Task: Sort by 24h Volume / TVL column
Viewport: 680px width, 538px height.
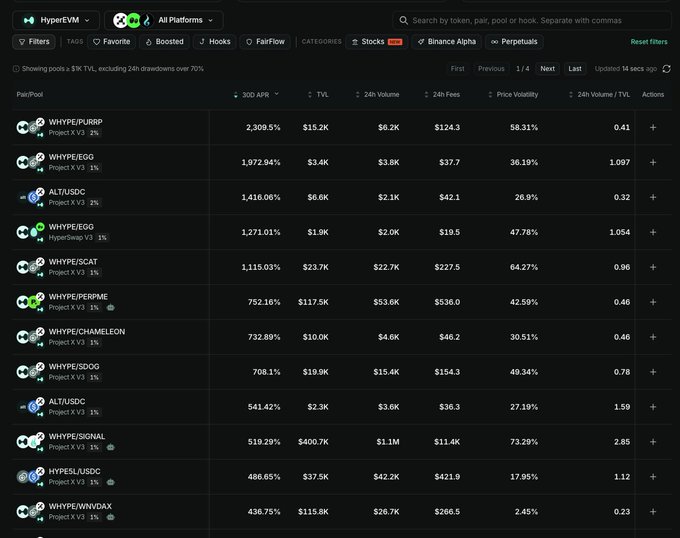Action: tap(599, 95)
